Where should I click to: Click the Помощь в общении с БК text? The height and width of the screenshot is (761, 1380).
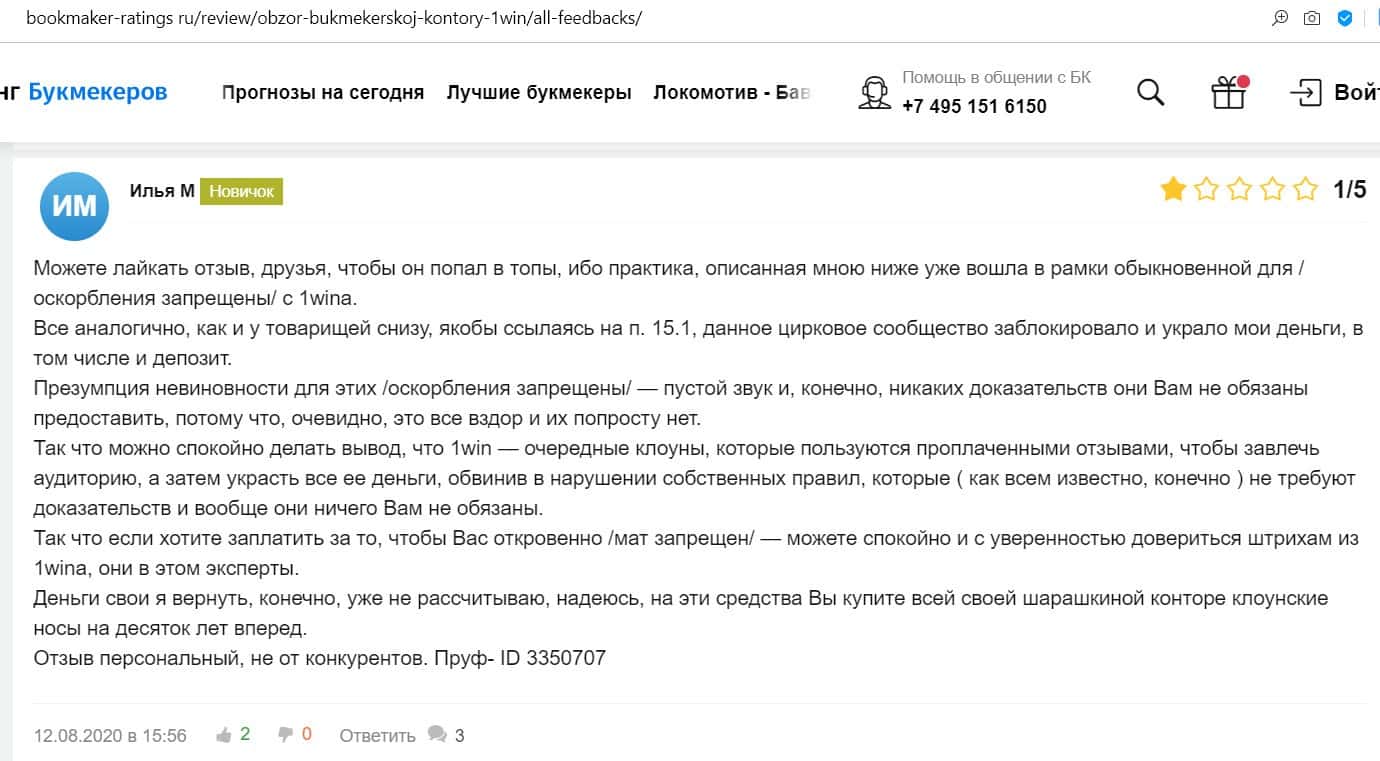click(x=996, y=77)
